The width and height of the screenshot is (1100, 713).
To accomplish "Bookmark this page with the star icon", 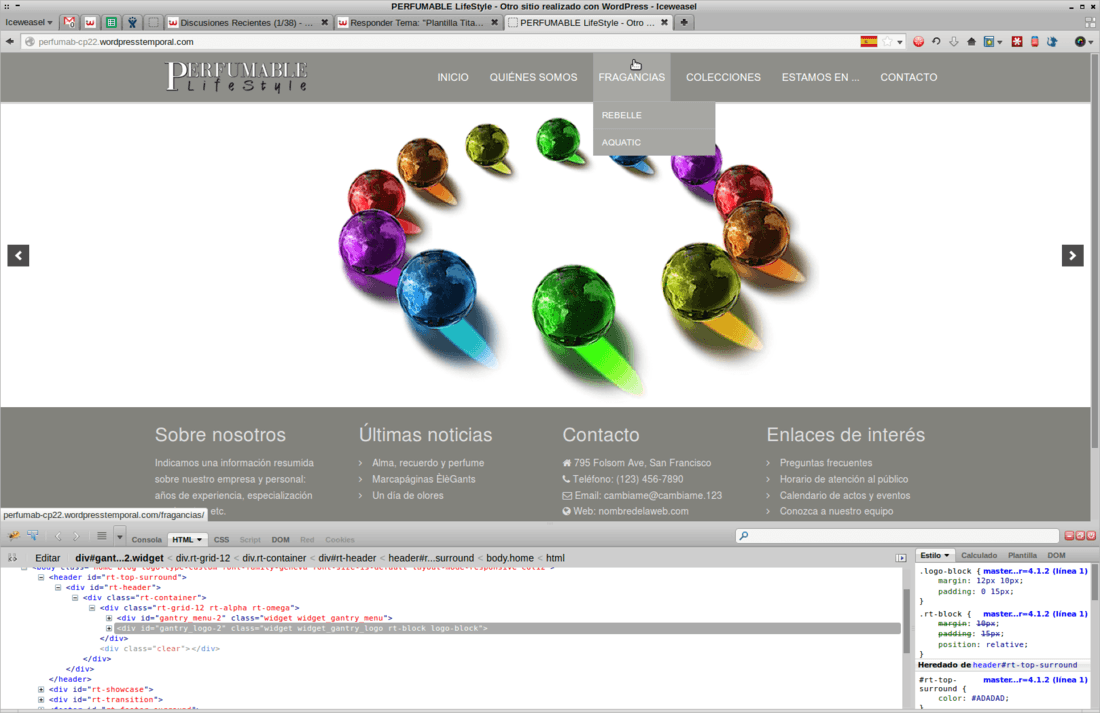I will pos(887,41).
